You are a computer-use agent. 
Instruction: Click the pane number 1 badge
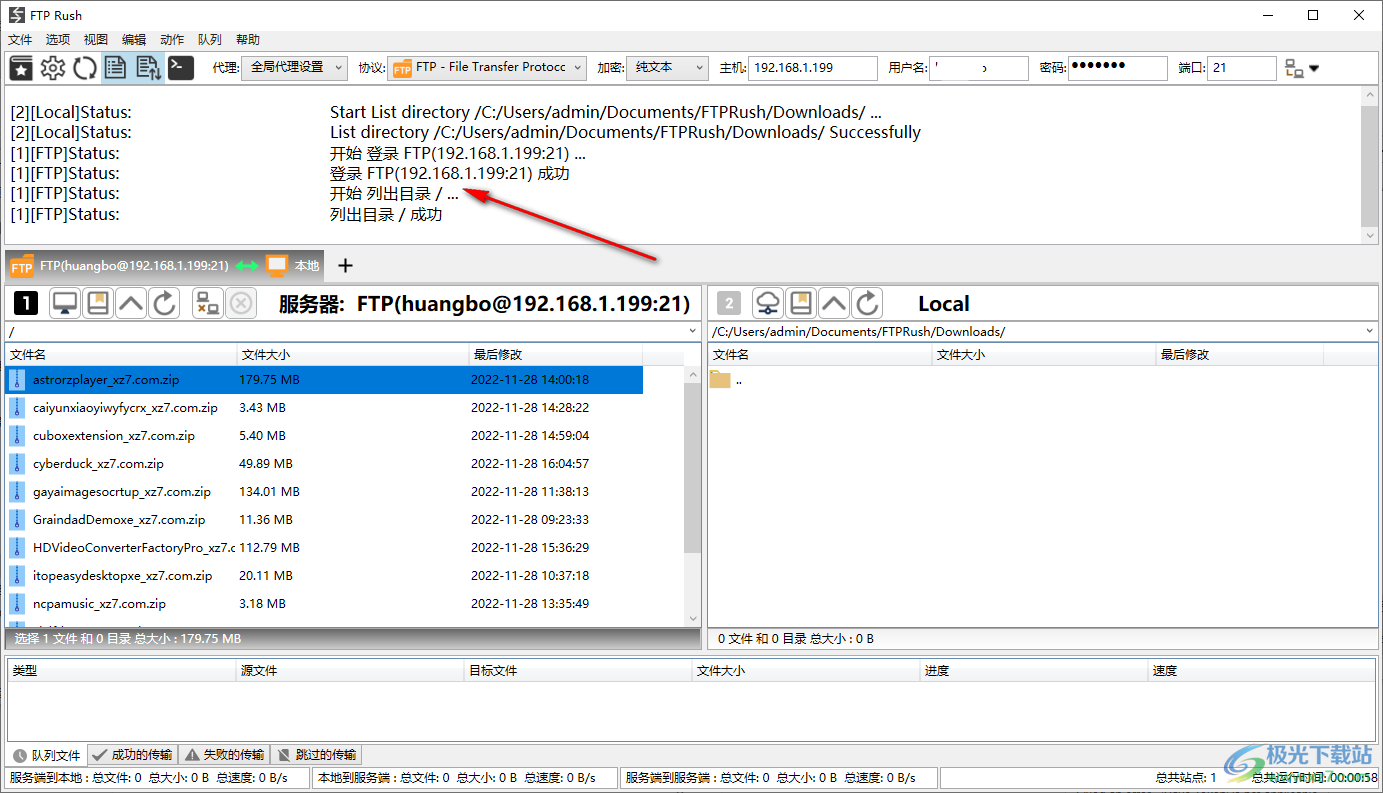25,303
